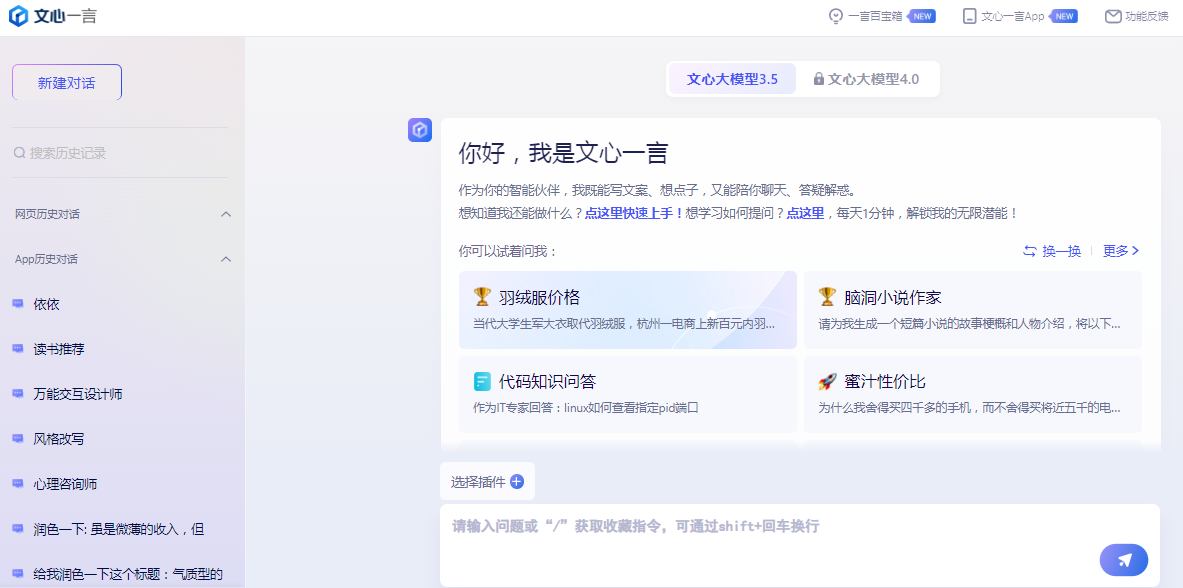Click App历史对话 section label
Viewport: 1183px width, 588px height.
click(x=47, y=259)
